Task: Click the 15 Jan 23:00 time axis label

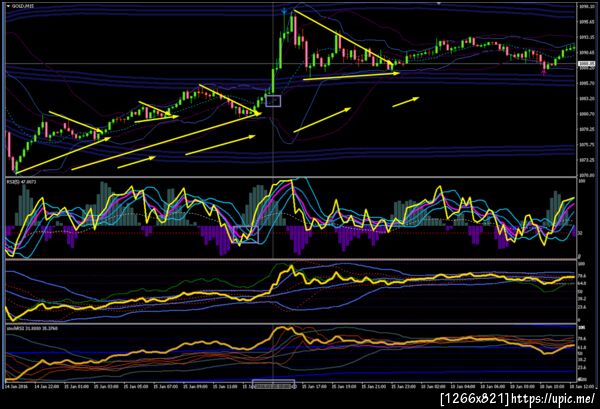Action: (x=404, y=387)
